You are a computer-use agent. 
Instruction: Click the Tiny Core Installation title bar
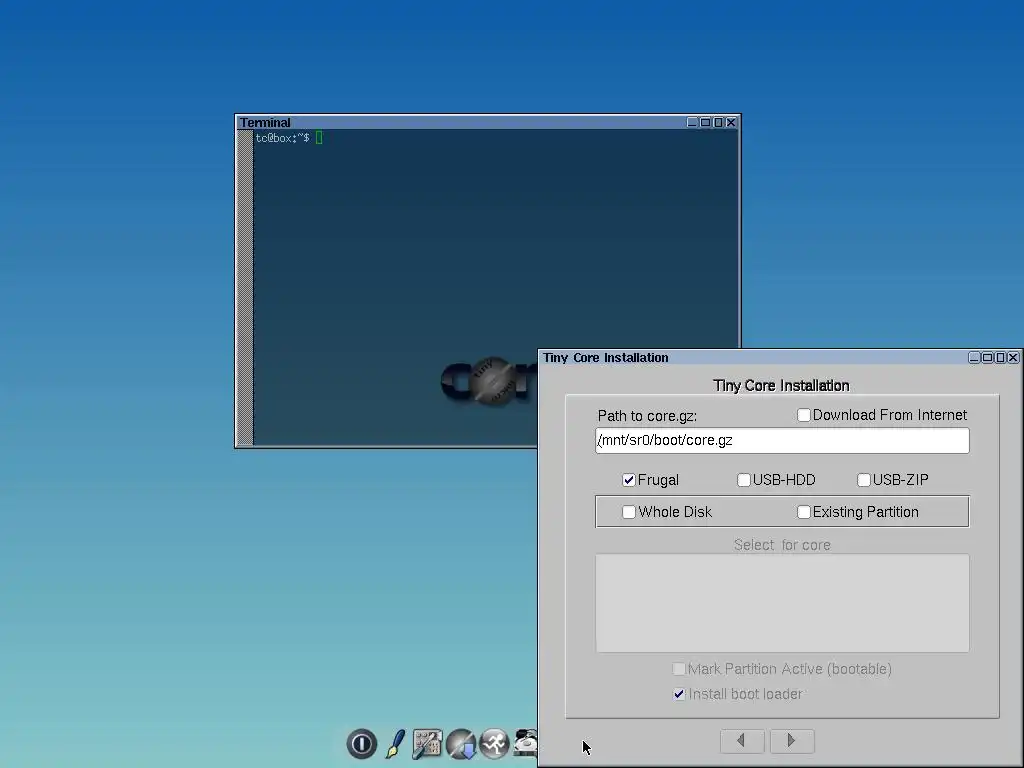pos(752,357)
